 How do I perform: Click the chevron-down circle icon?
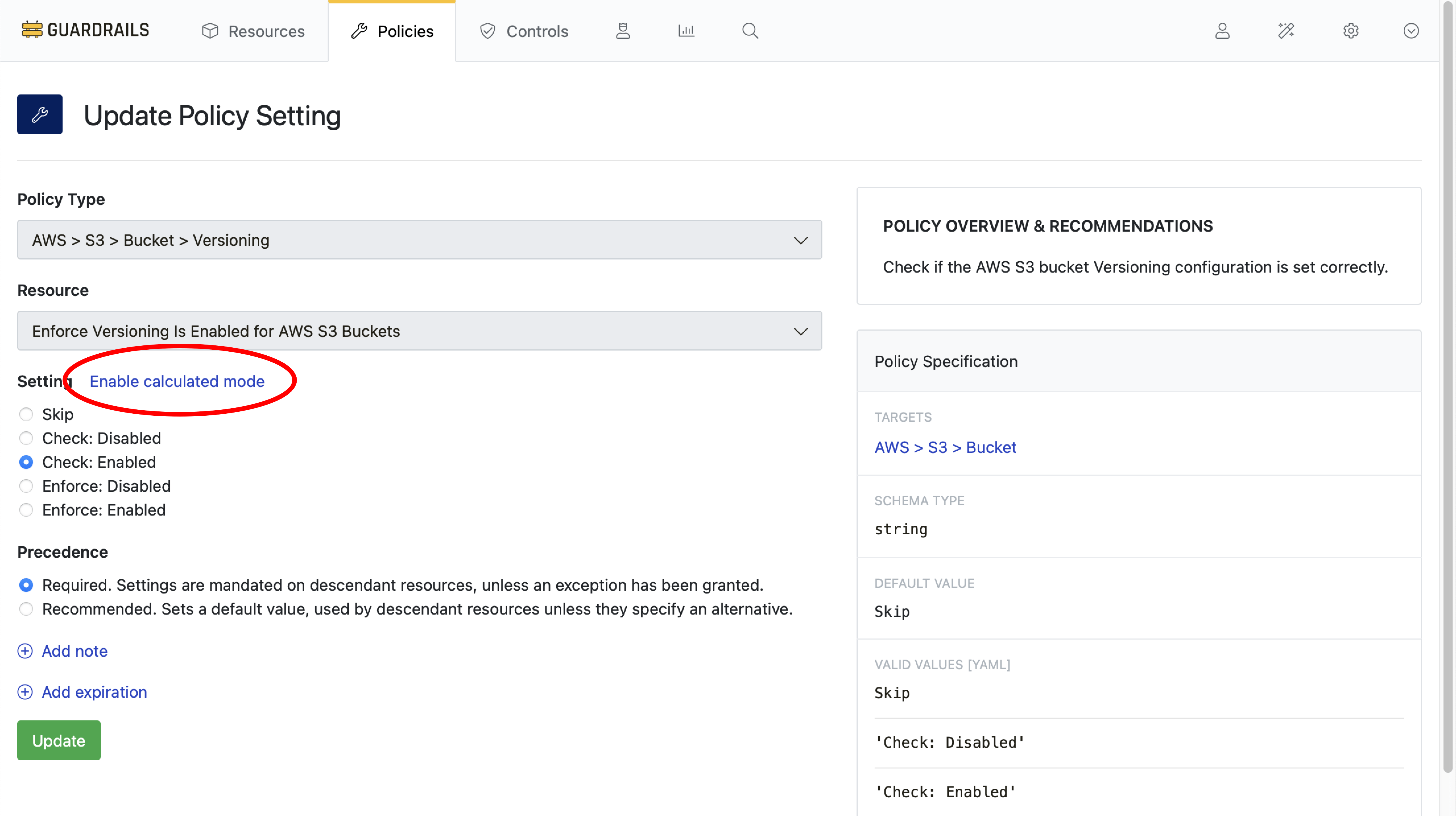1411,31
